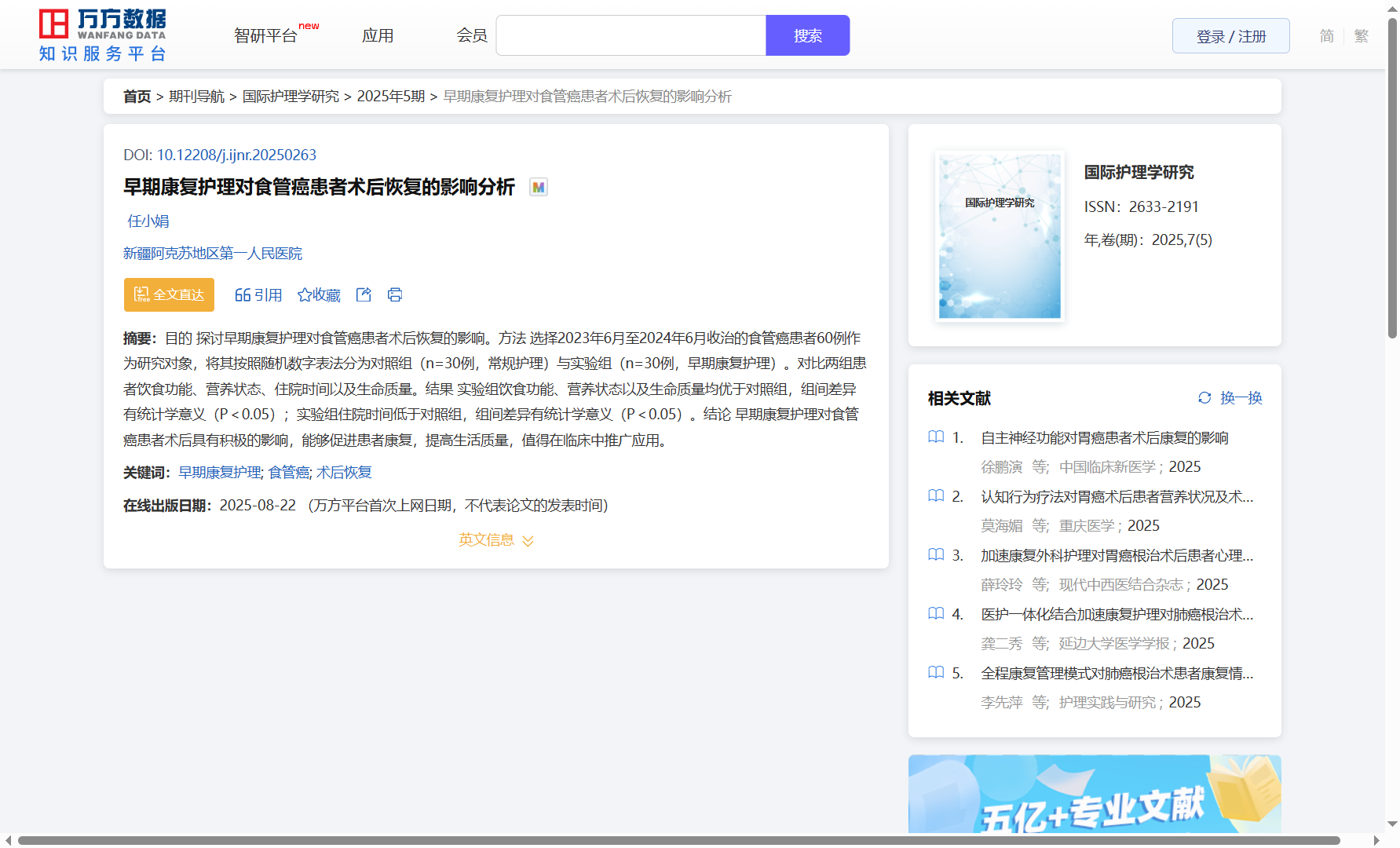The image size is (1400, 848).
Task: Expand the 英文信息 section
Action: pyautogui.click(x=495, y=540)
